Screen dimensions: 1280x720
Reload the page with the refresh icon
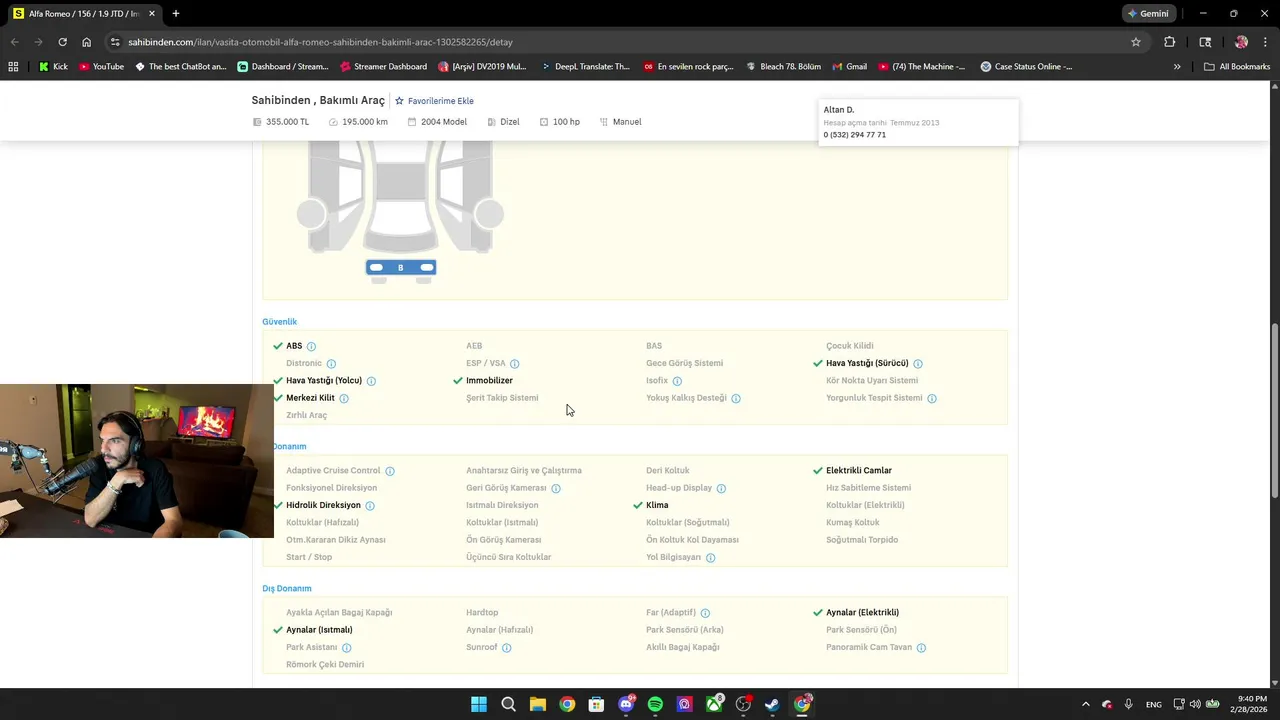coord(62,42)
